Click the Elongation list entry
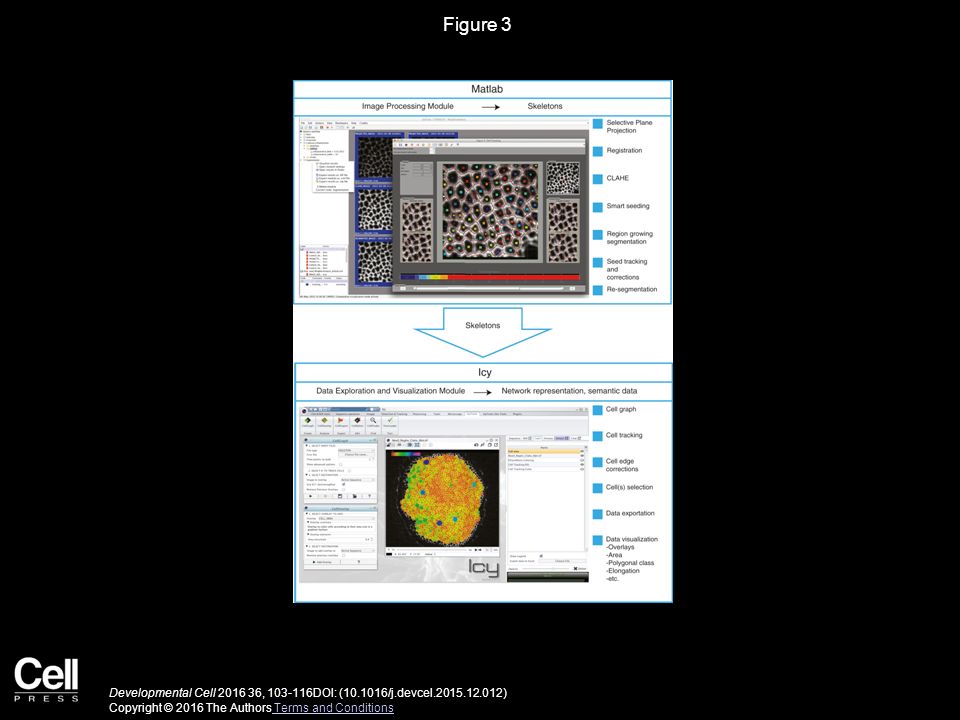This screenshot has width=960, height=720. [623, 571]
